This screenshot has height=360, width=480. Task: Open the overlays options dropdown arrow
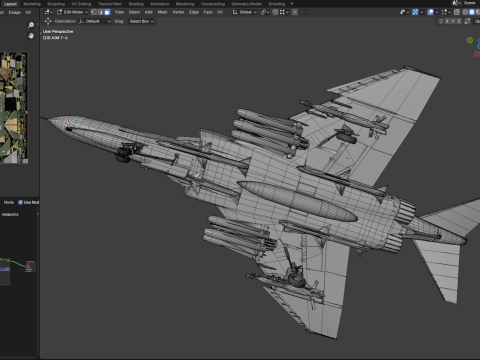click(x=437, y=12)
